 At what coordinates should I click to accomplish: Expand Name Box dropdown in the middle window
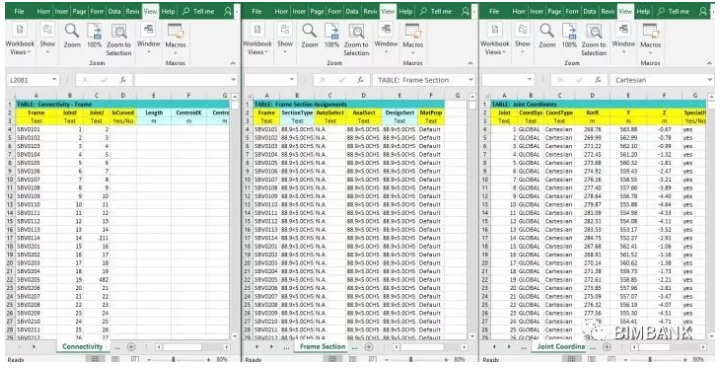click(292, 80)
